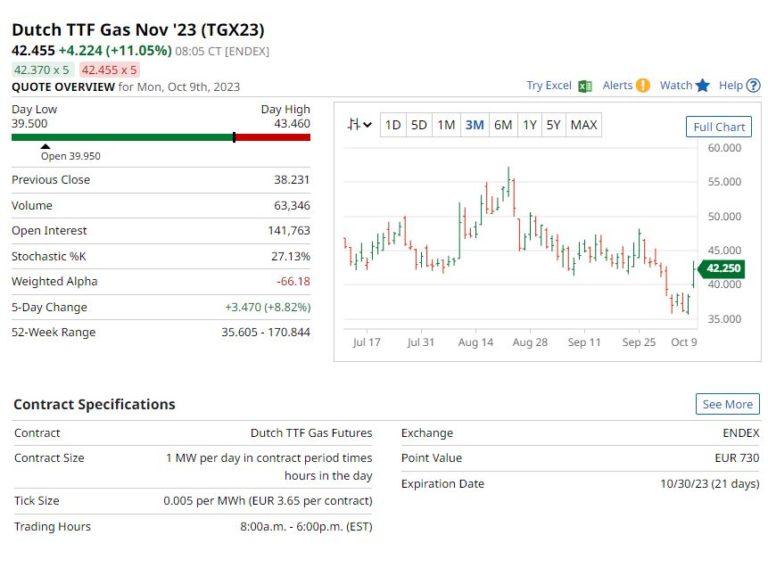Switch chart to 5D period
Image resolution: width=768 pixels, height=568 pixels.
[419, 125]
